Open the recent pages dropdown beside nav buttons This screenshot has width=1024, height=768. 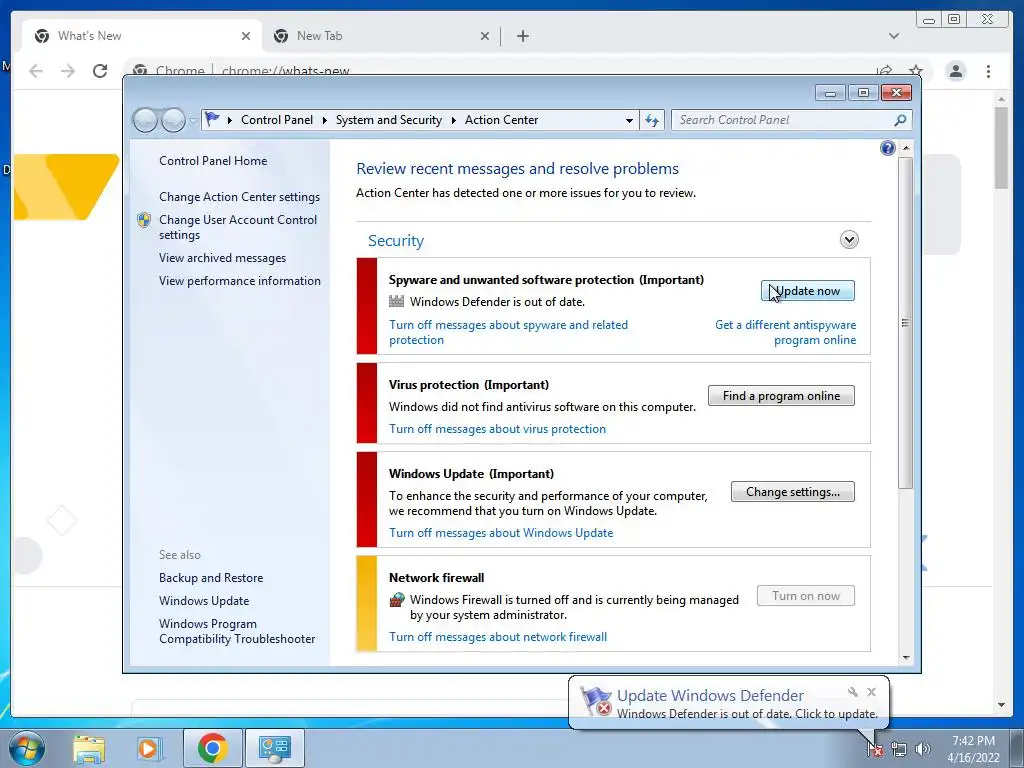[192, 121]
